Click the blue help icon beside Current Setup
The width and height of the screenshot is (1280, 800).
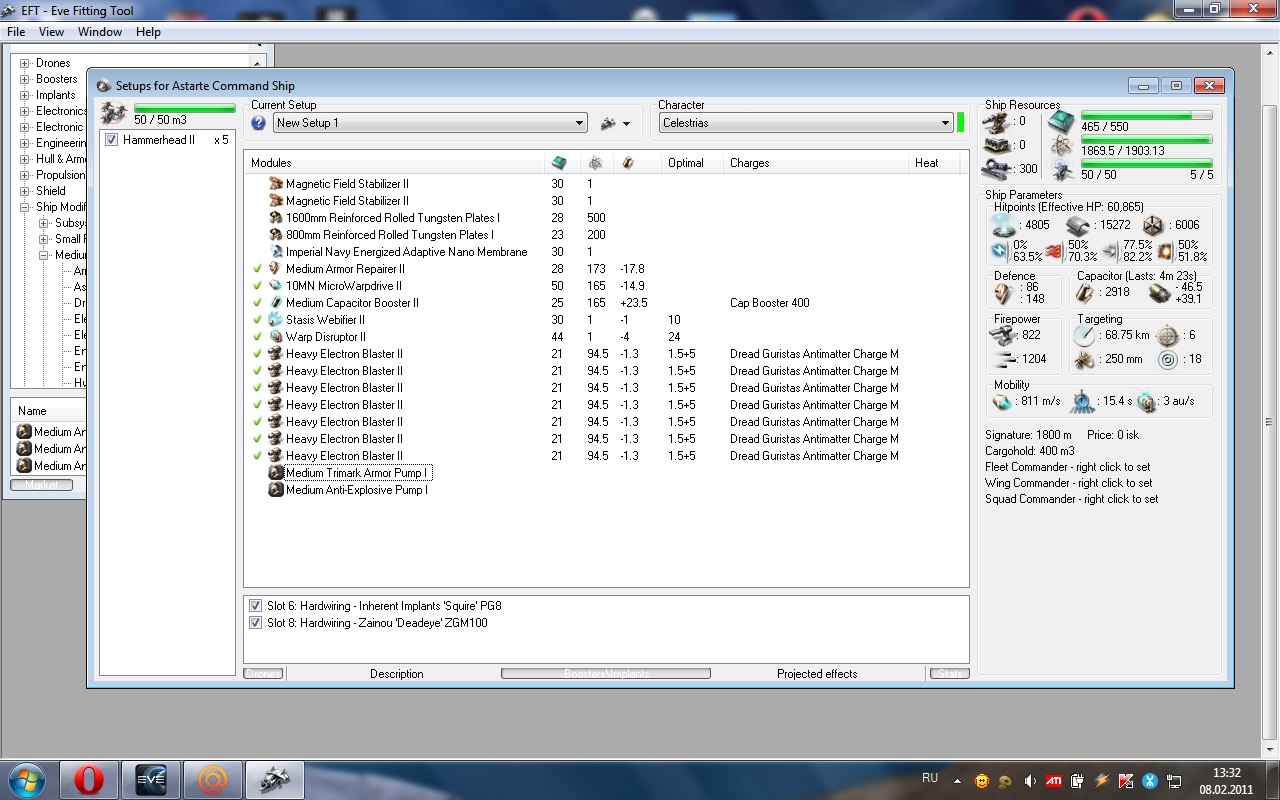[258, 123]
